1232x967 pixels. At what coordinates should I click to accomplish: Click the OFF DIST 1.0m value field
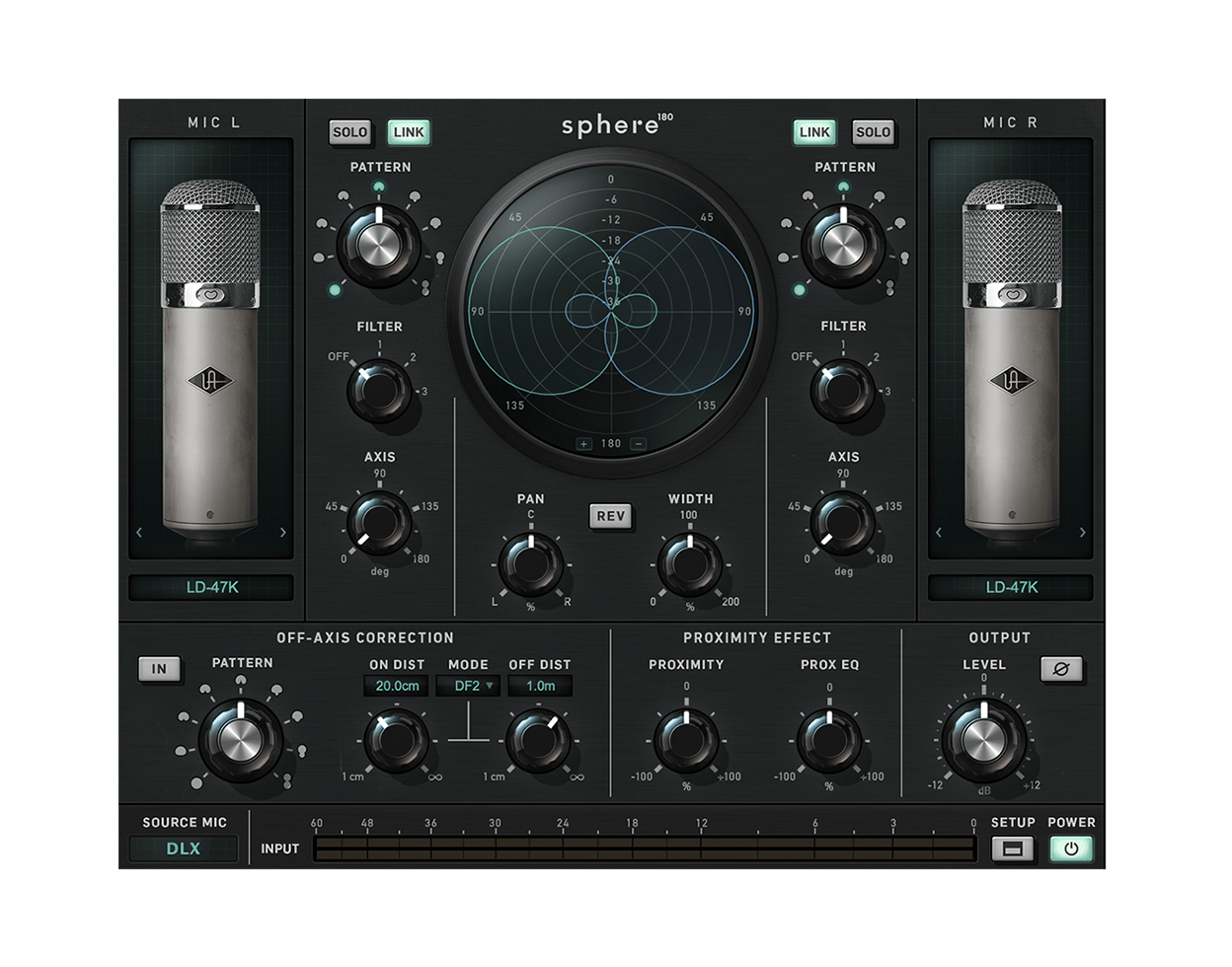coord(539,686)
